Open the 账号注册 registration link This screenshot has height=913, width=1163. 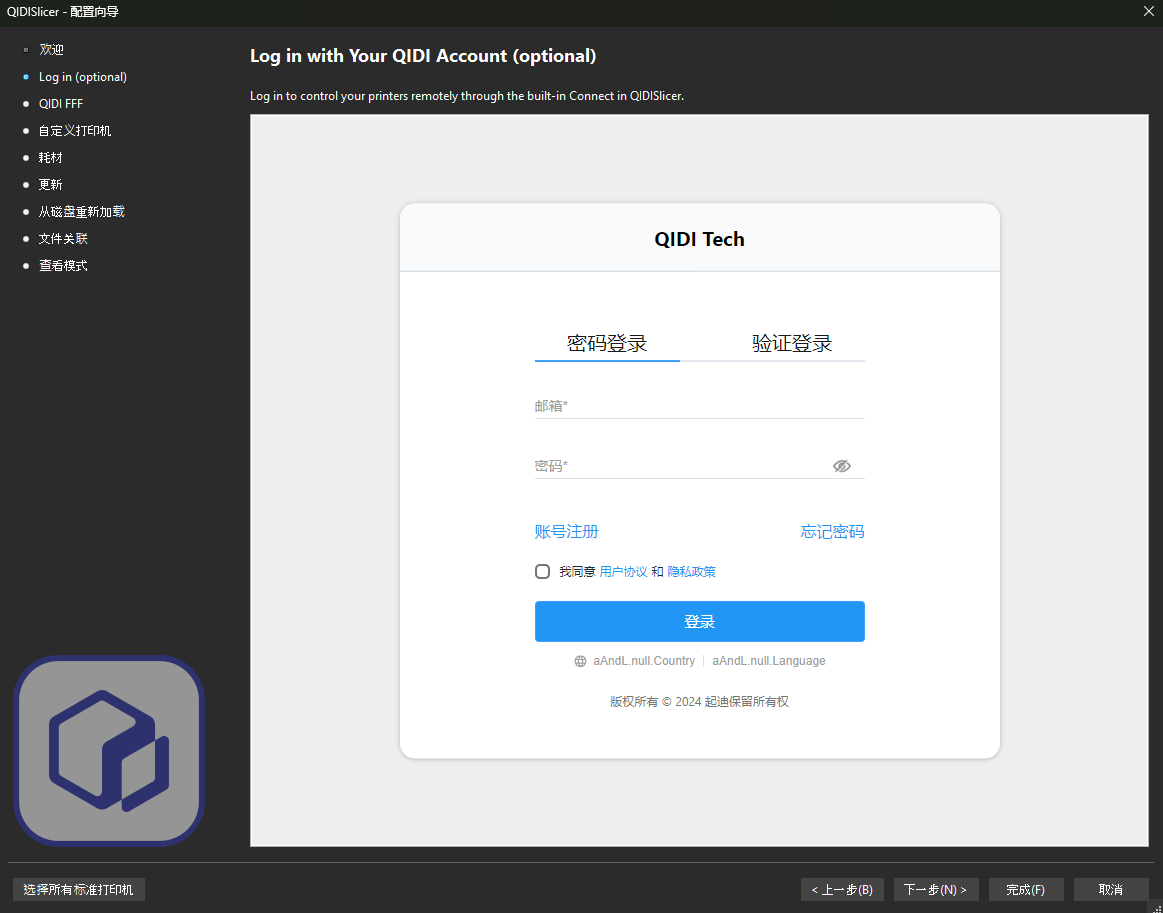tap(567, 532)
